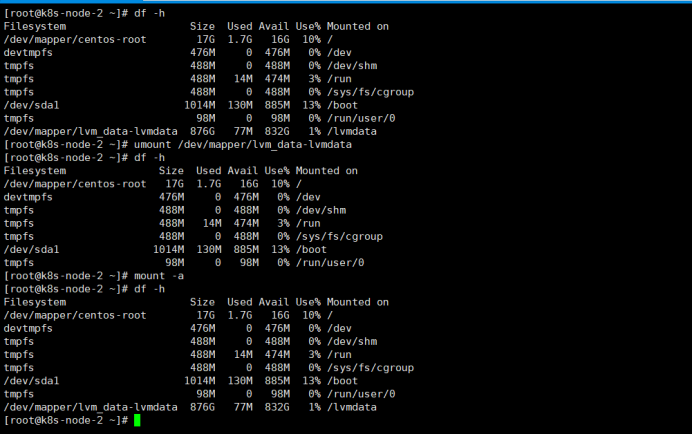Click 14M used value in output after umount
Image resolution: width=692 pixels, height=434 pixels.
click(x=212, y=223)
